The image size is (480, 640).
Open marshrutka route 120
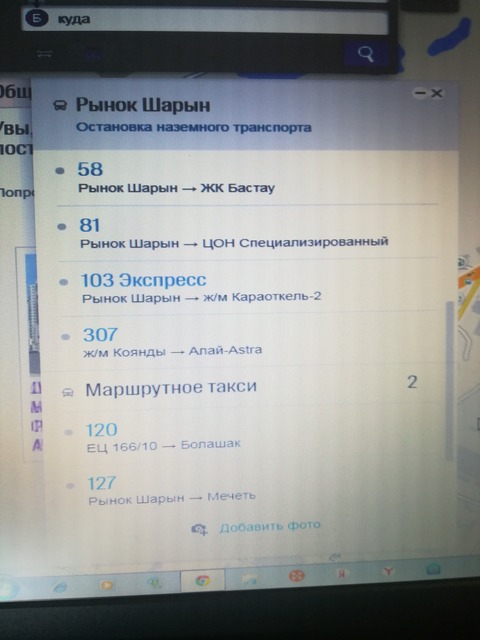tap(101, 430)
